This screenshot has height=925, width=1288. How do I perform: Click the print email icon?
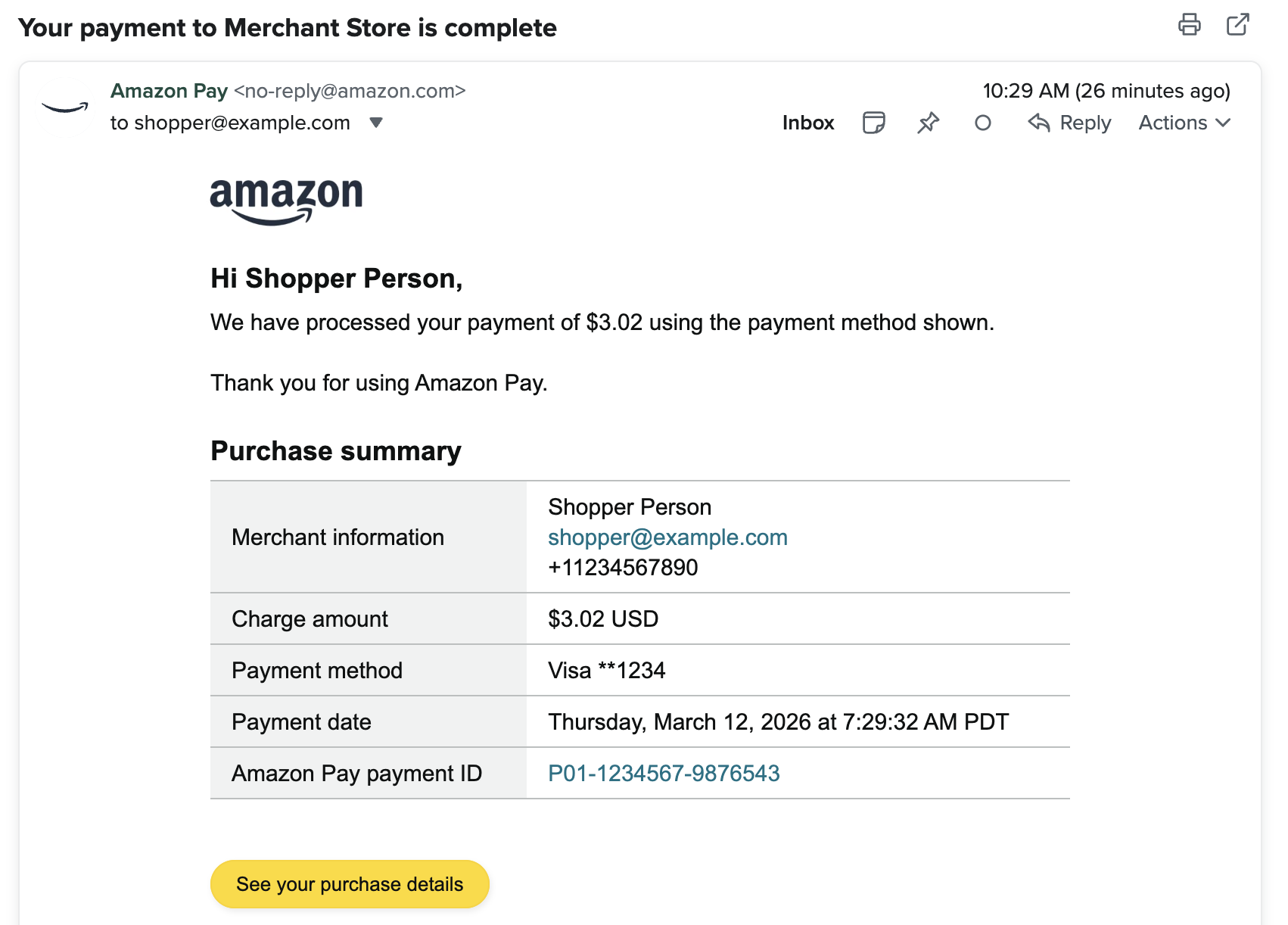click(1189, 25)
